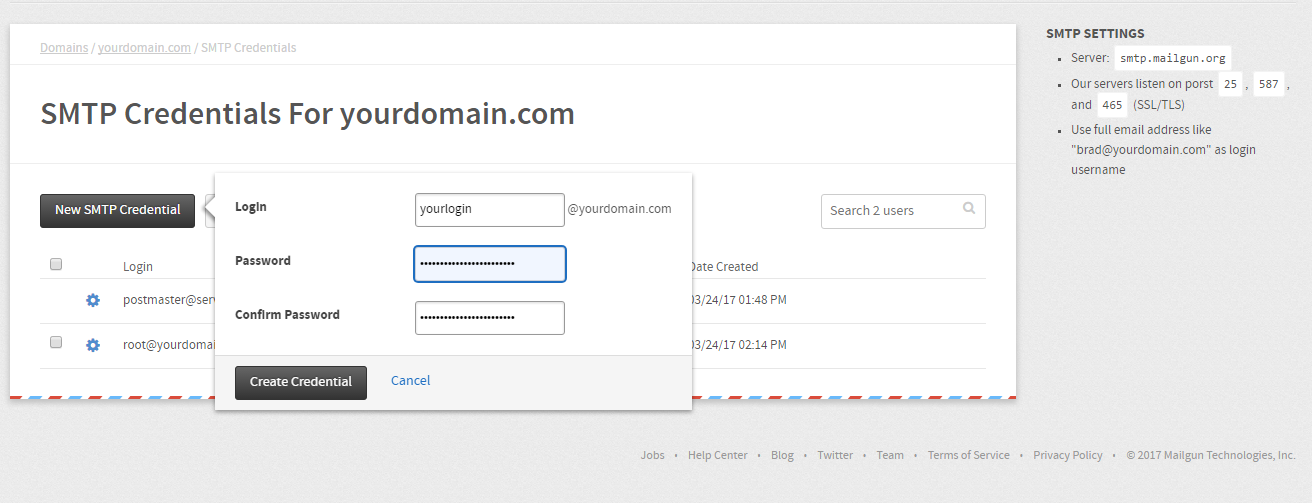Open the Help Center footer link
The image size is (1312, 503).
(717, 455)
